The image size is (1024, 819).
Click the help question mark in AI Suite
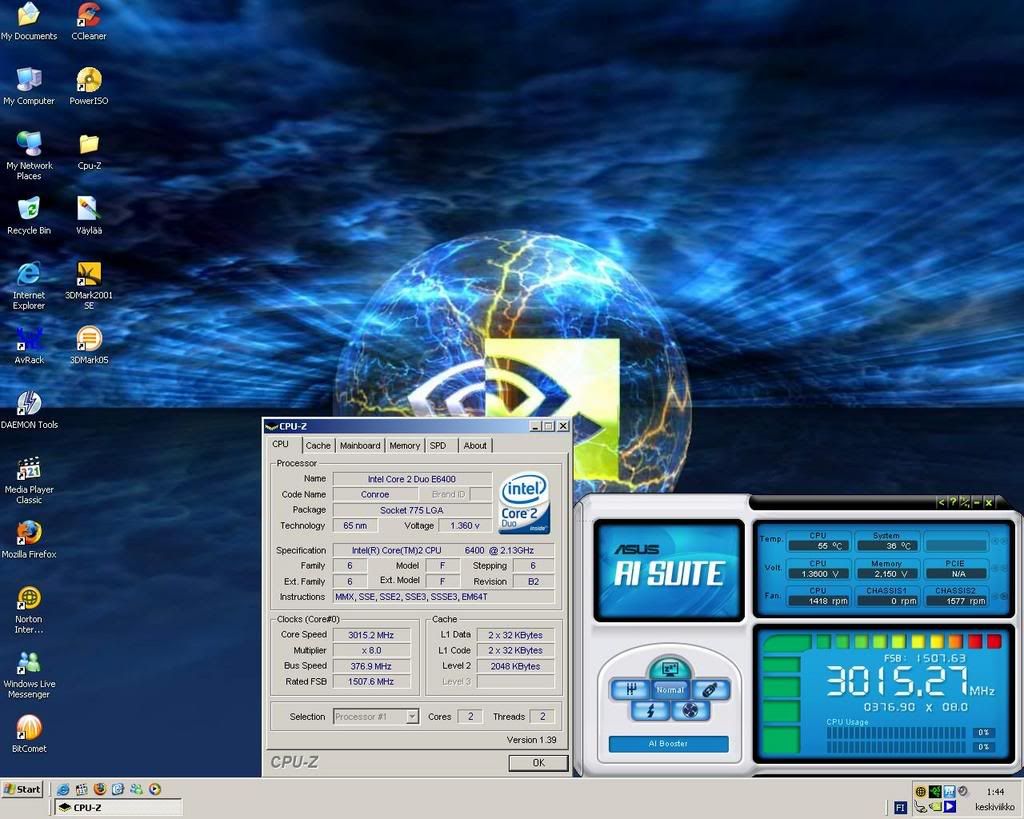click(952, 502)
